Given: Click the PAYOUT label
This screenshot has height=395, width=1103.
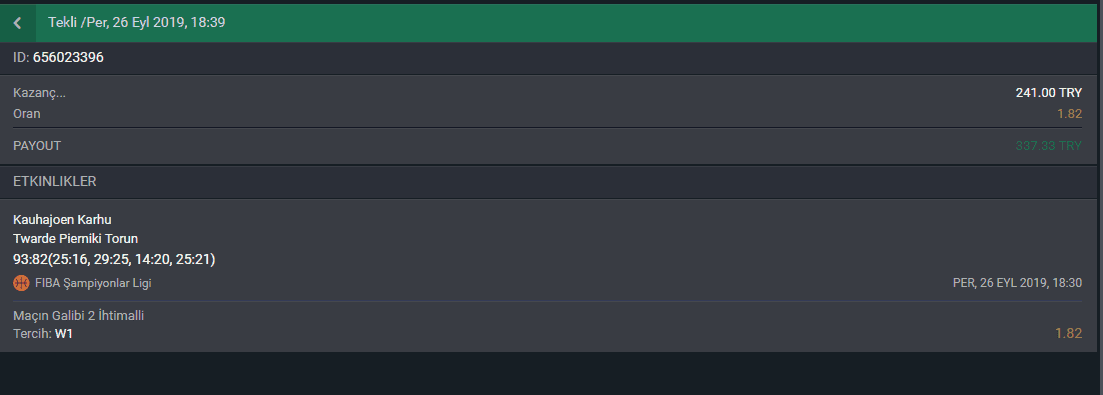Looking at the screenshot, I should pos(37,146).
